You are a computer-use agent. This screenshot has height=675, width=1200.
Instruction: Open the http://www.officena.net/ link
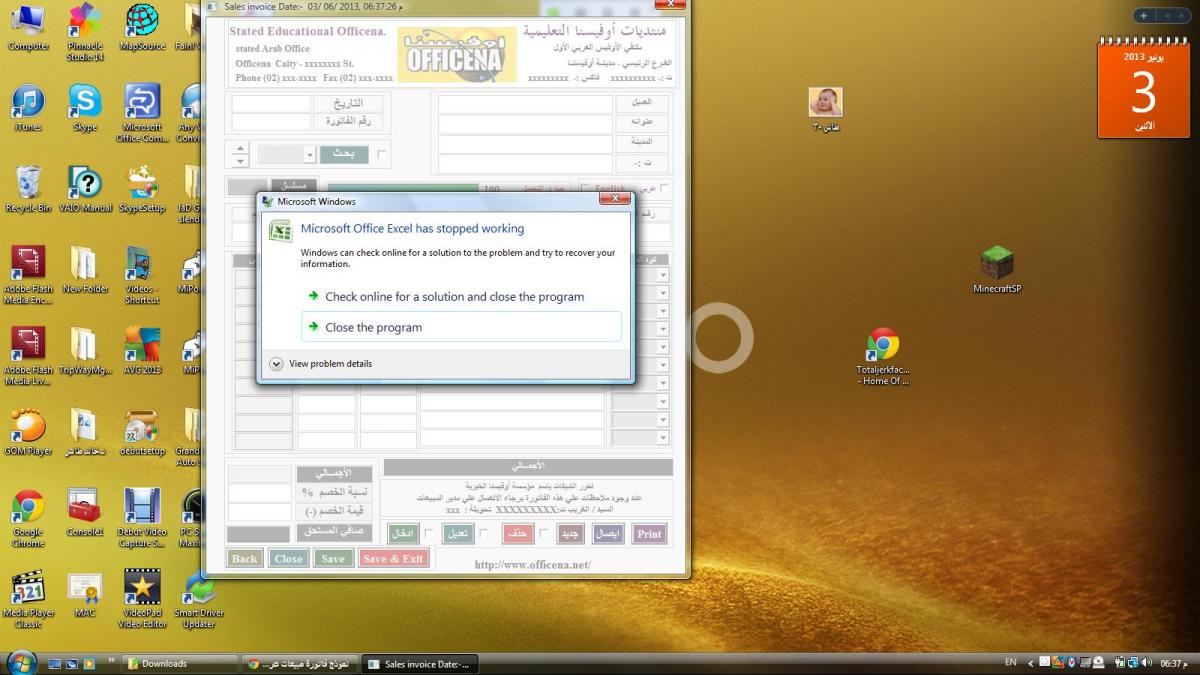pos(533,565)
